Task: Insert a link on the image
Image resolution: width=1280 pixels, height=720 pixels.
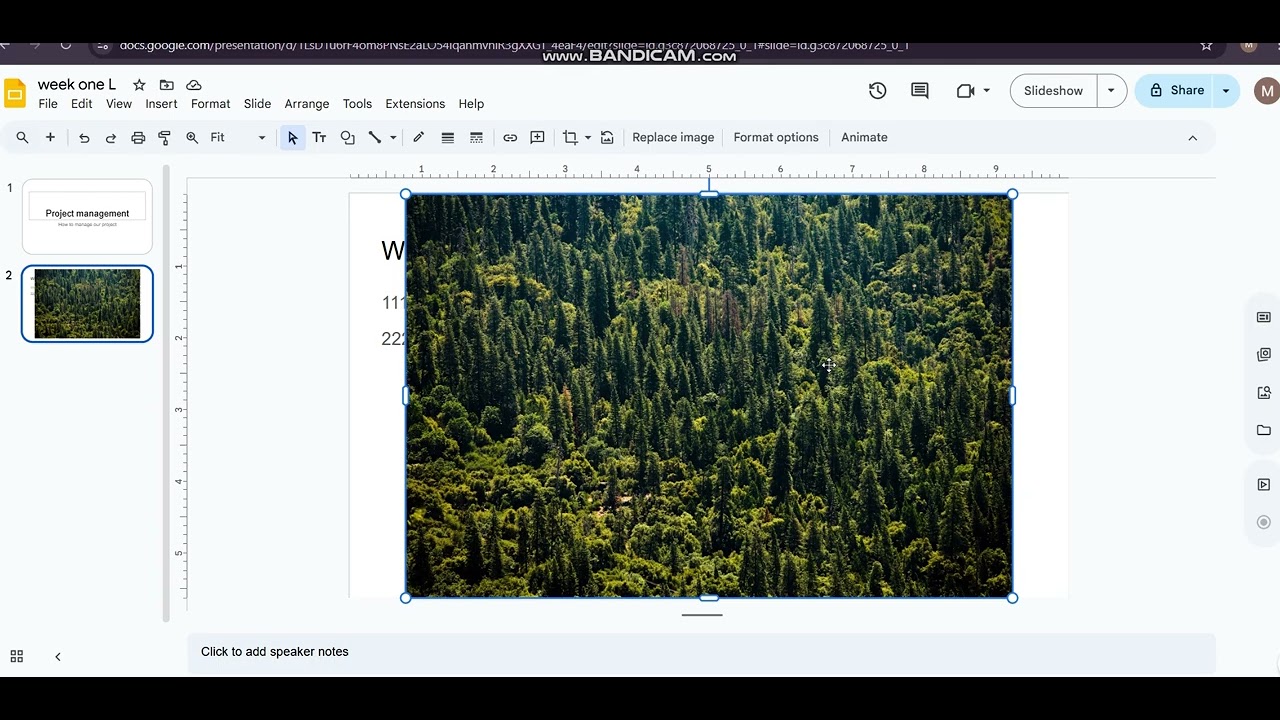Action: pos(510,138)
